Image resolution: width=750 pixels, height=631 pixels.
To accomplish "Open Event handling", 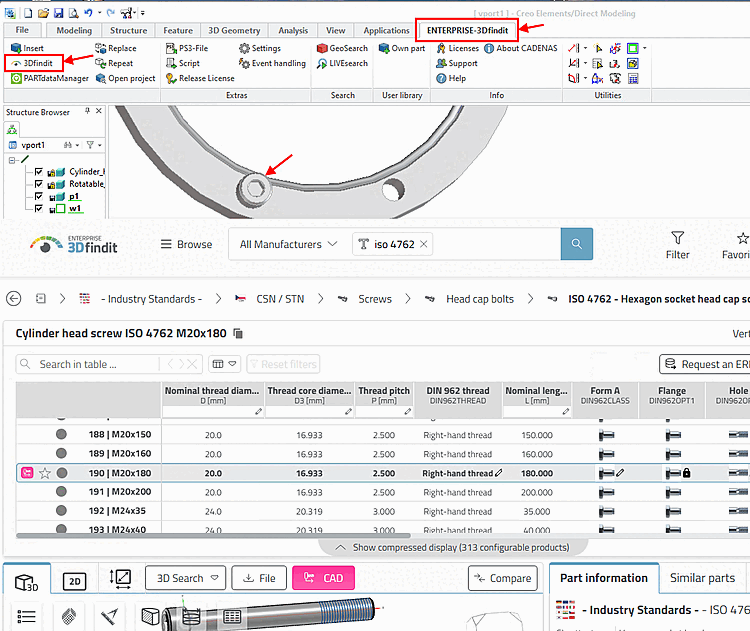I will tap(272, 63).
